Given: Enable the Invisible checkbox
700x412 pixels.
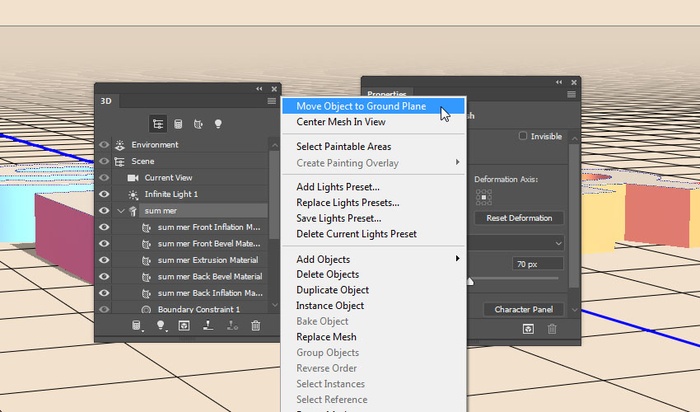Looking at the screenshot, I should pyautogui.click(x=523, y=136).
